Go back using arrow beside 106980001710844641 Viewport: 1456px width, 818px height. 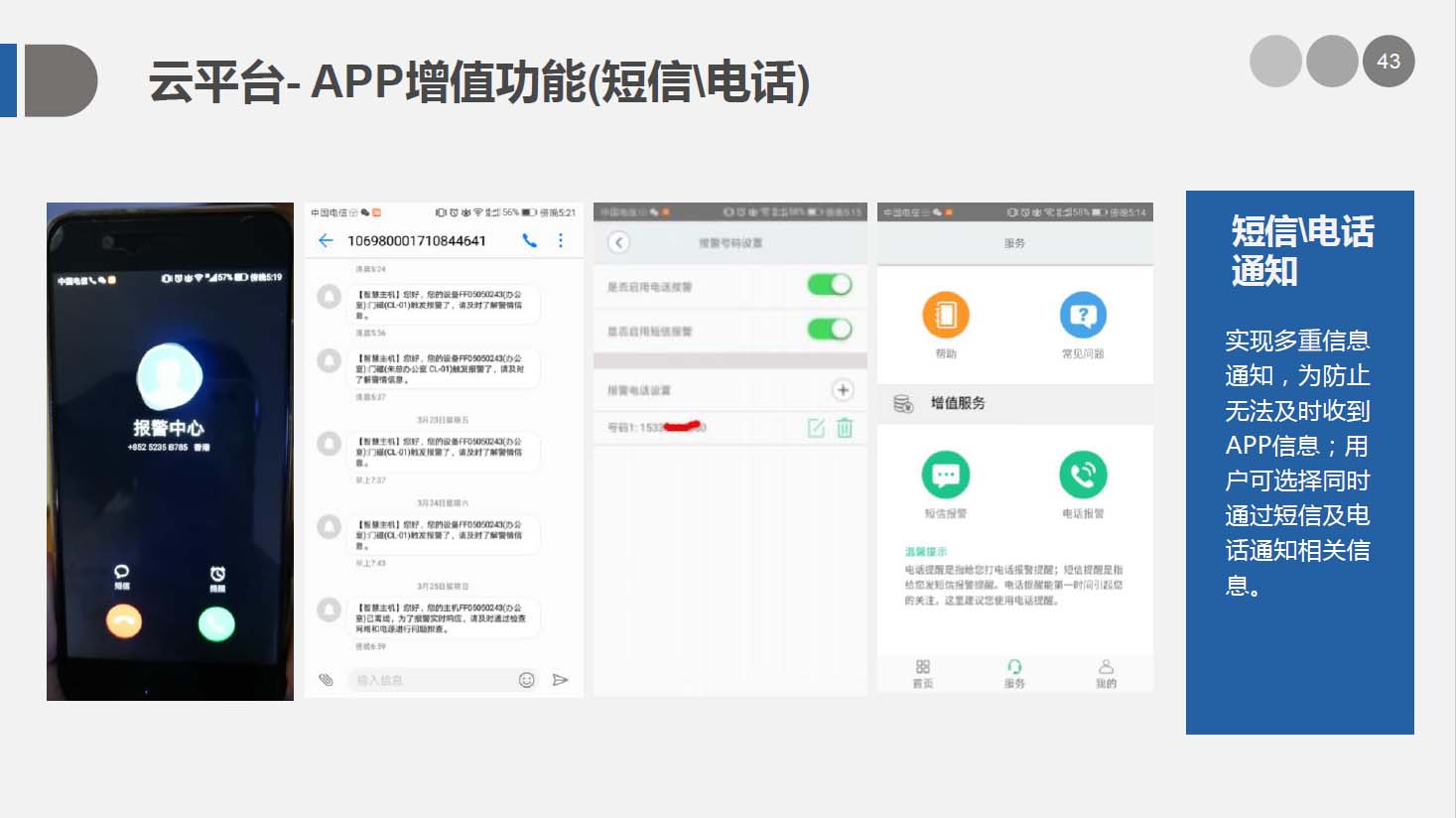point(326,241)
